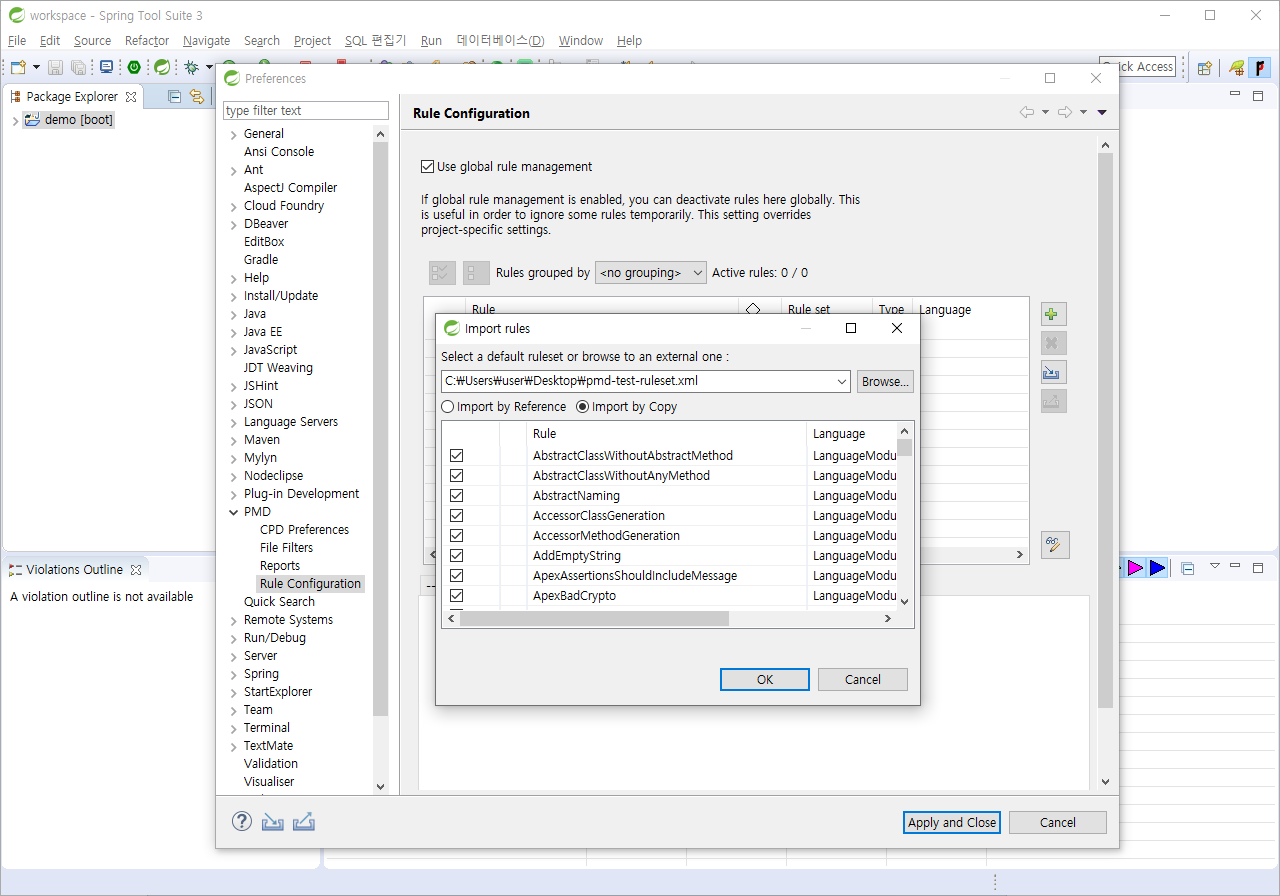This screenshot has height=896, width=1280.
Task: Click the Check all rules icon
Action: coord(442,273)
